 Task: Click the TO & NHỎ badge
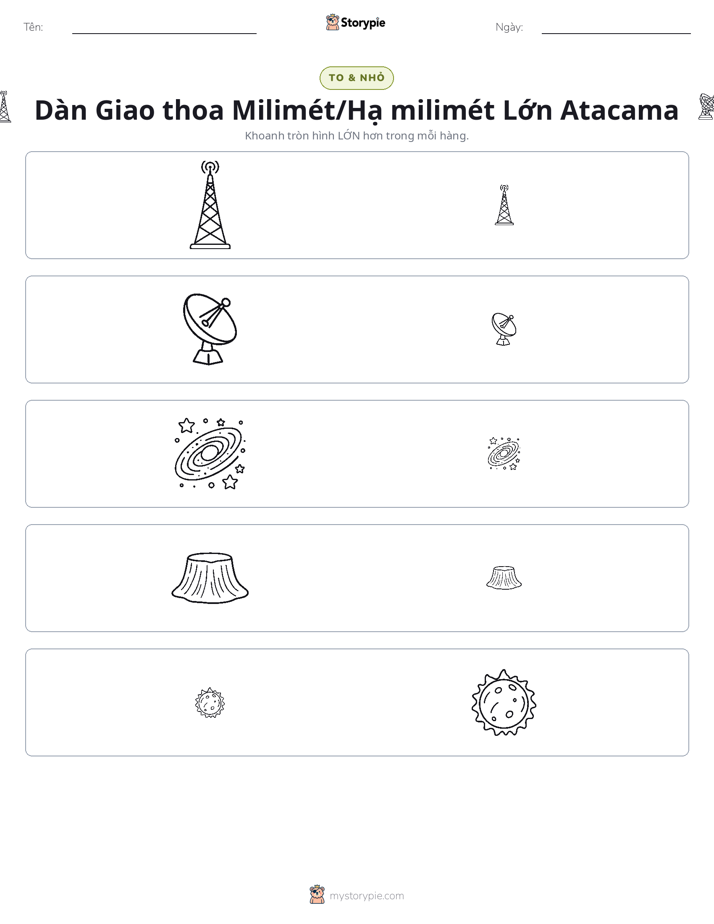(356, 78)
